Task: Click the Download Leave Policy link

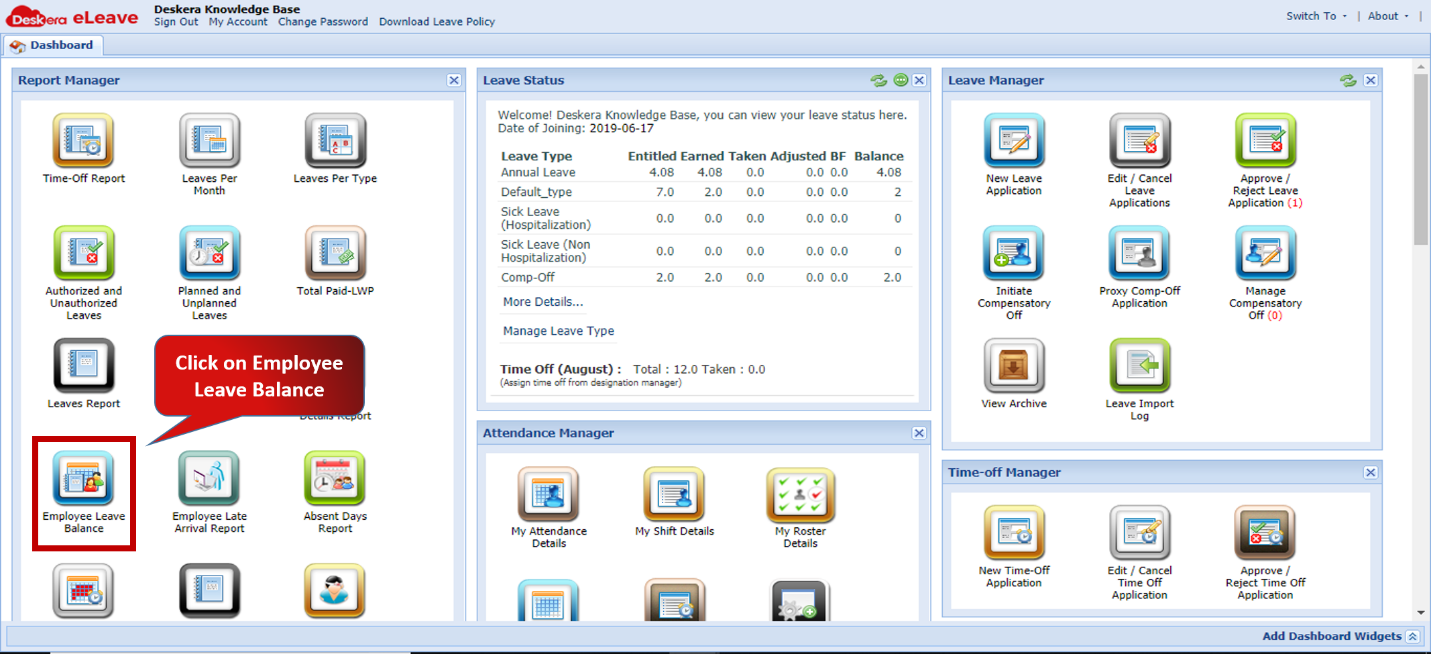Action: click(x=437, y=21)
